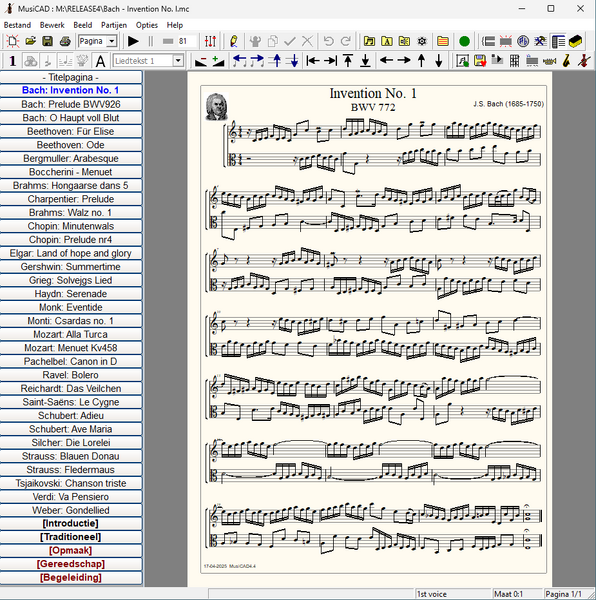Open the guitar fretboard grid icon
The image size is (596, 600).
point(515,60)
